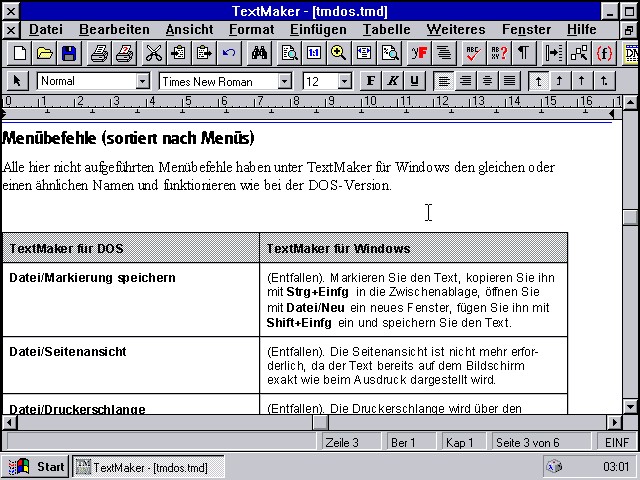Justify the paragraph with the full lines icon

(x=509, y=81)
